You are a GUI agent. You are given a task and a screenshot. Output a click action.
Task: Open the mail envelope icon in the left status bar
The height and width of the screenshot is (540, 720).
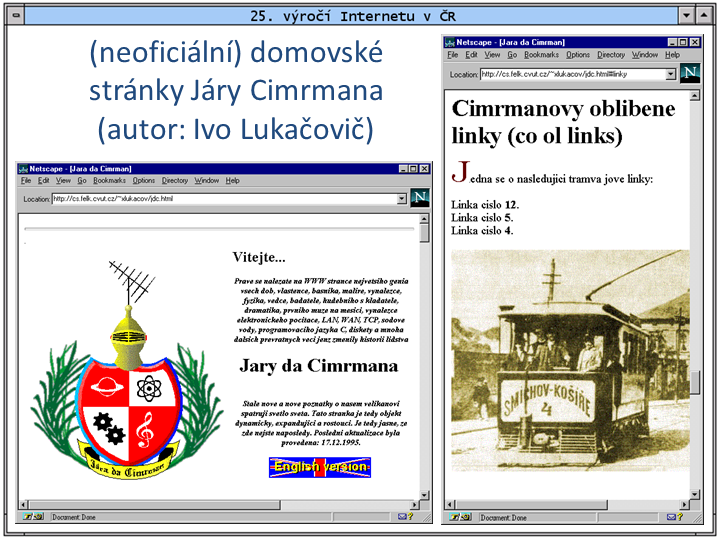(403, 517)
